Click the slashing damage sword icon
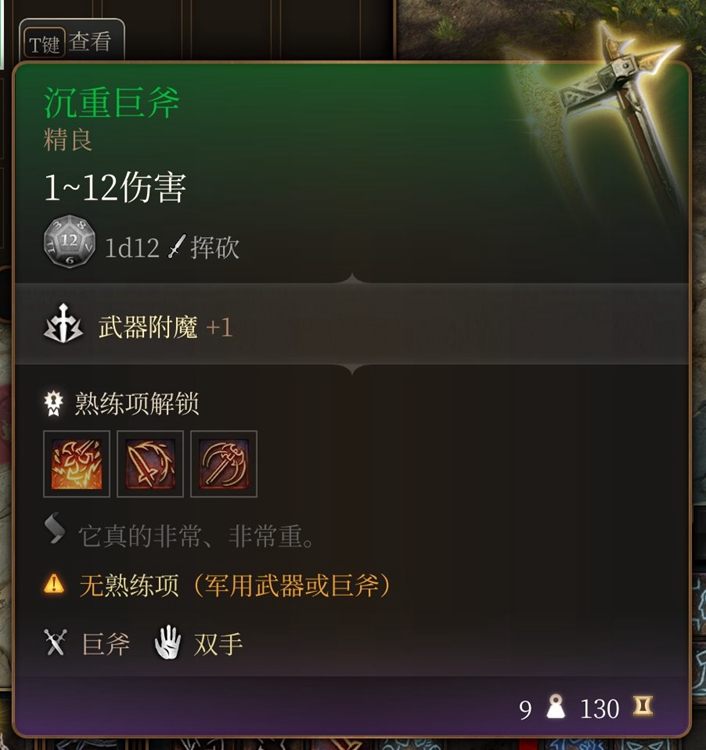Screen dimensions: 706x750 point(176,247)
